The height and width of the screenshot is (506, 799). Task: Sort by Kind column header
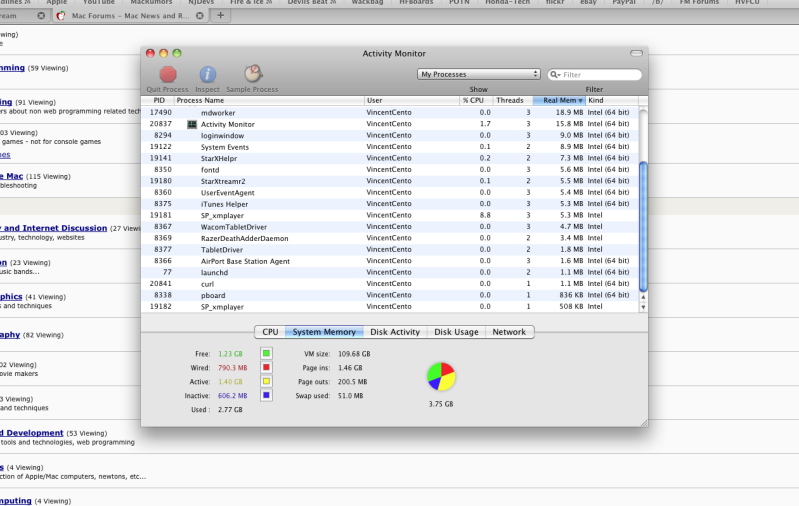[611, 100]
